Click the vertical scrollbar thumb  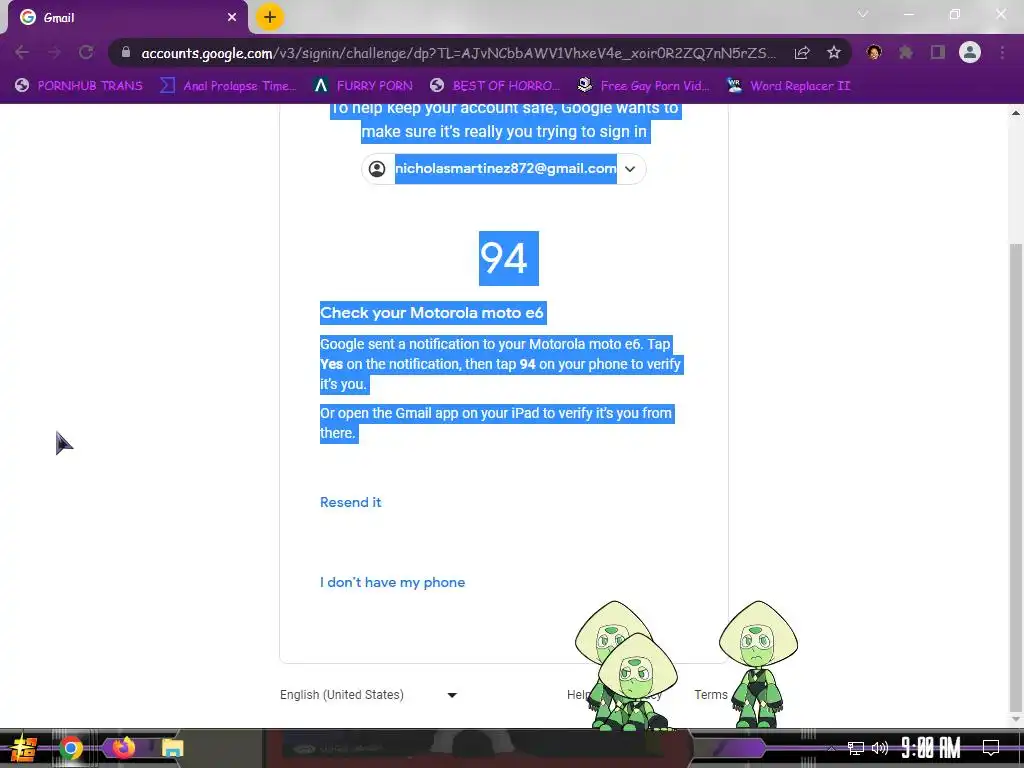coord(1016,477)
